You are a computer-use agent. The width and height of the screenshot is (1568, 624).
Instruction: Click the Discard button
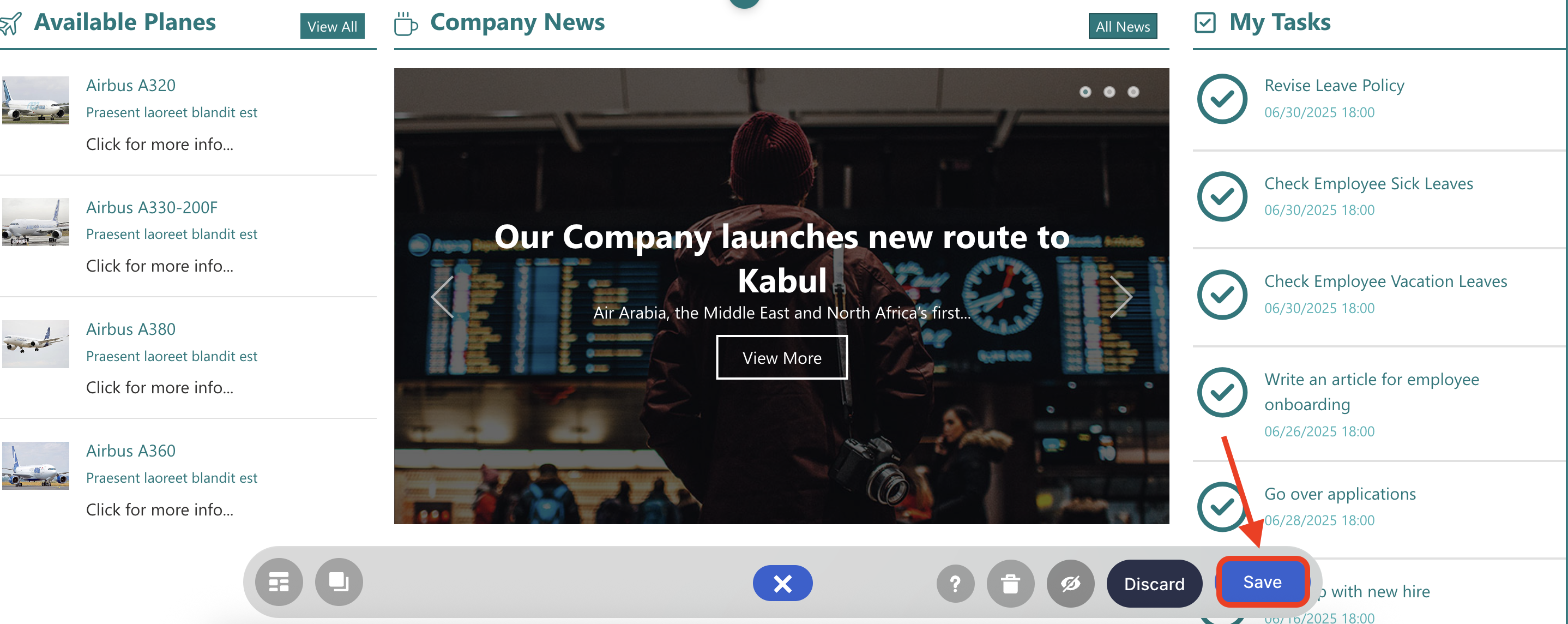pos(1154,584)
